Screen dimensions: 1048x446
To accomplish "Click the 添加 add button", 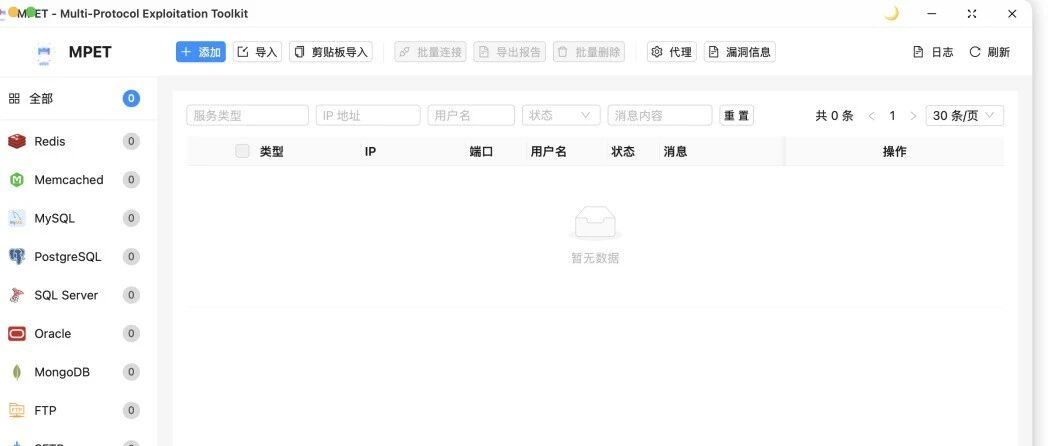I will [201, 52].
